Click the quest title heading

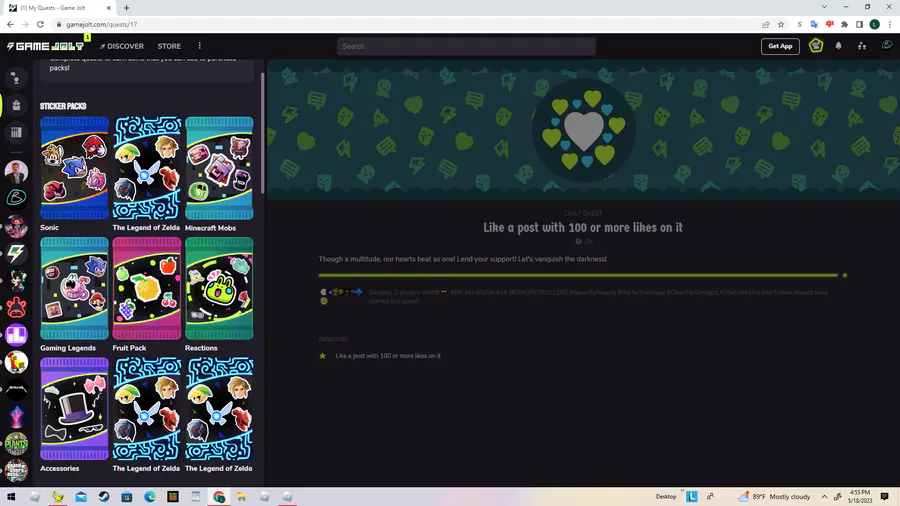(583, 227)
